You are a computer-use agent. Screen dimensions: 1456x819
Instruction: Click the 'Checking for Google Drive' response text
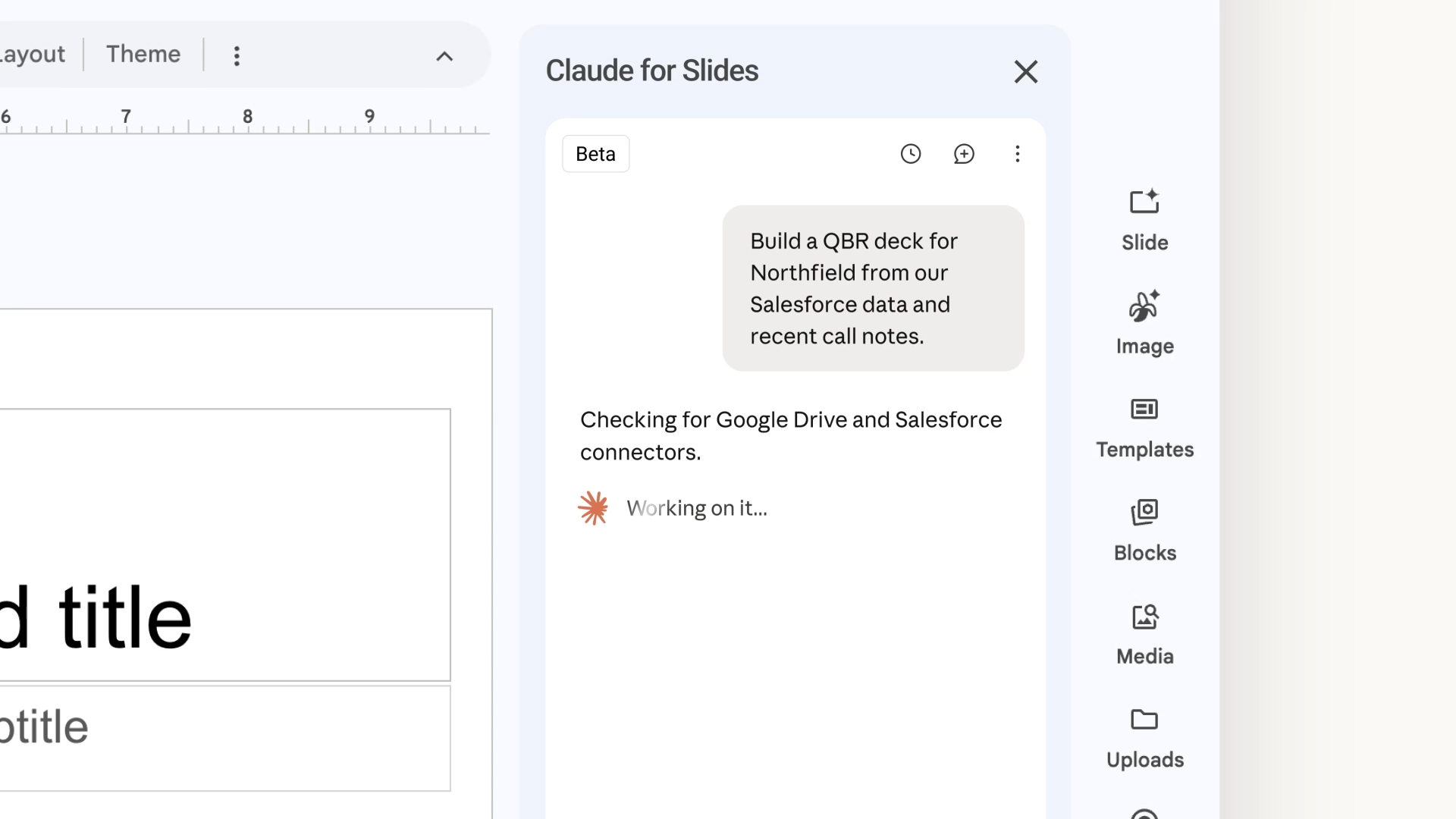(x=791, y=436)
